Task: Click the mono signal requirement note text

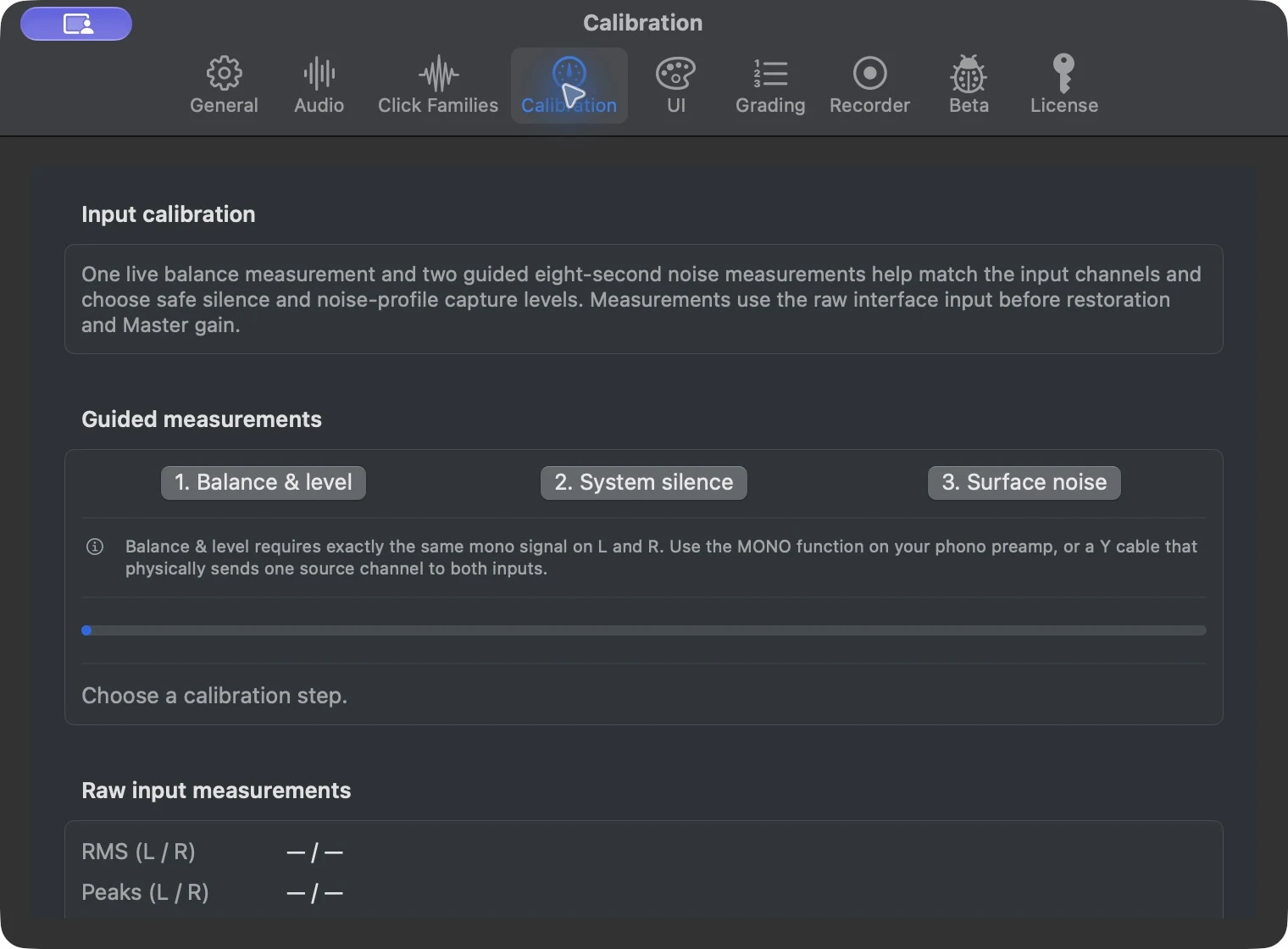Action: tap(661, 558)
